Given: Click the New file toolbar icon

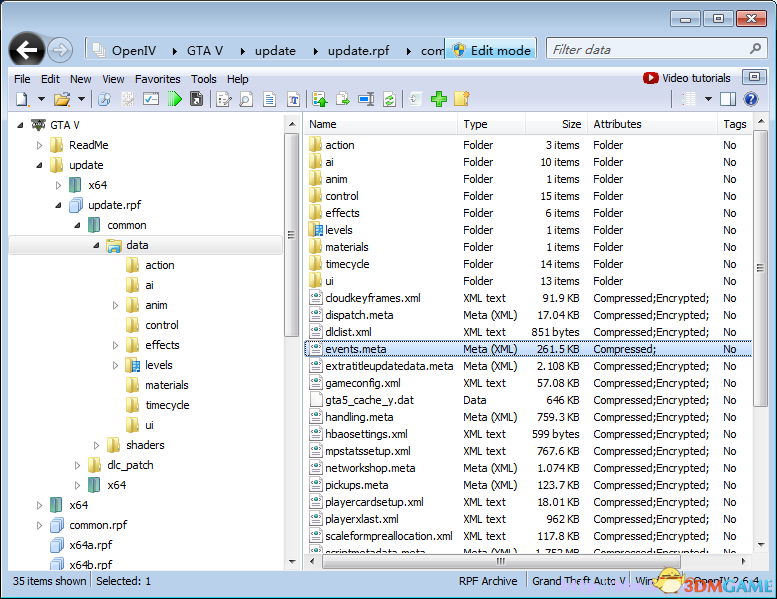Looking at the screenshot, I should (22, 99).
